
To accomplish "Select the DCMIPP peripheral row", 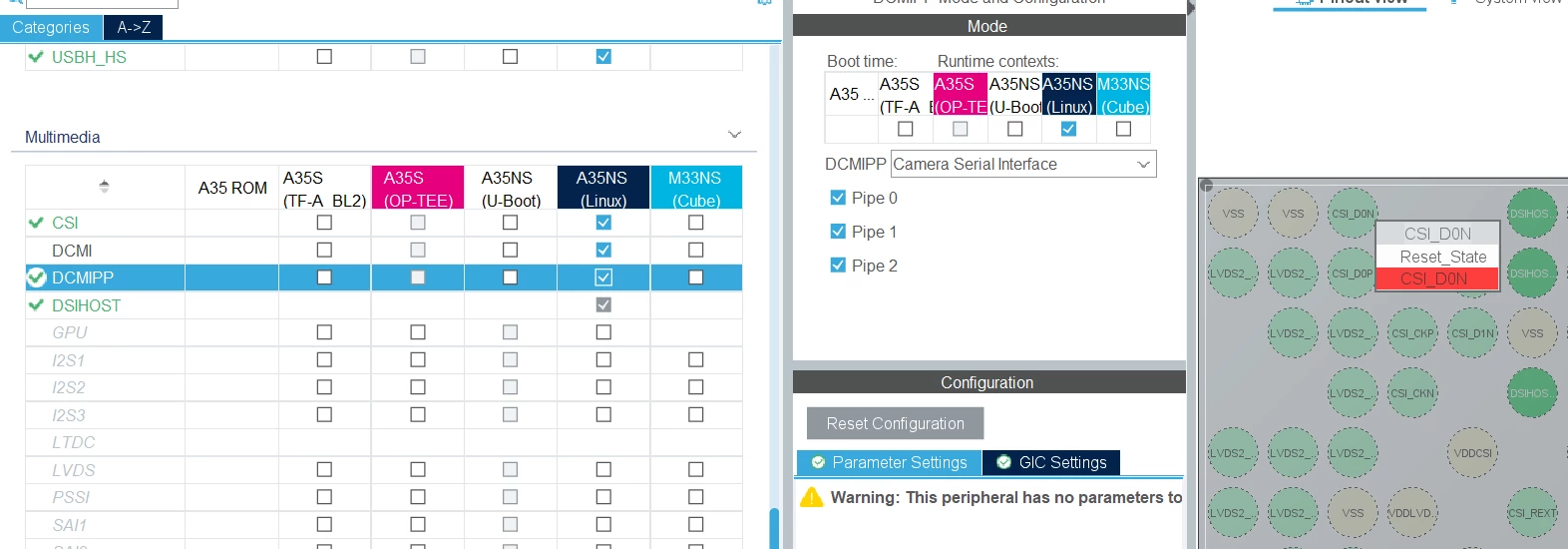I will (x=384, y=277).
